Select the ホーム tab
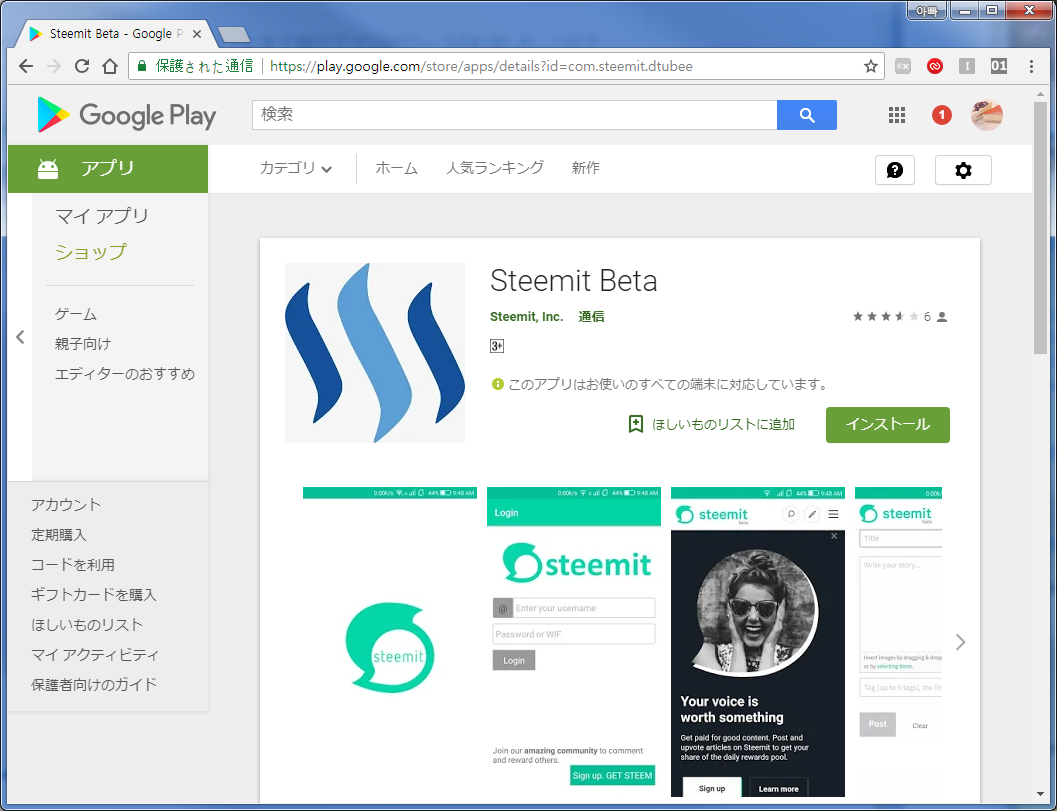Viewport: 1057px width, 811px height. coord(396,168)
